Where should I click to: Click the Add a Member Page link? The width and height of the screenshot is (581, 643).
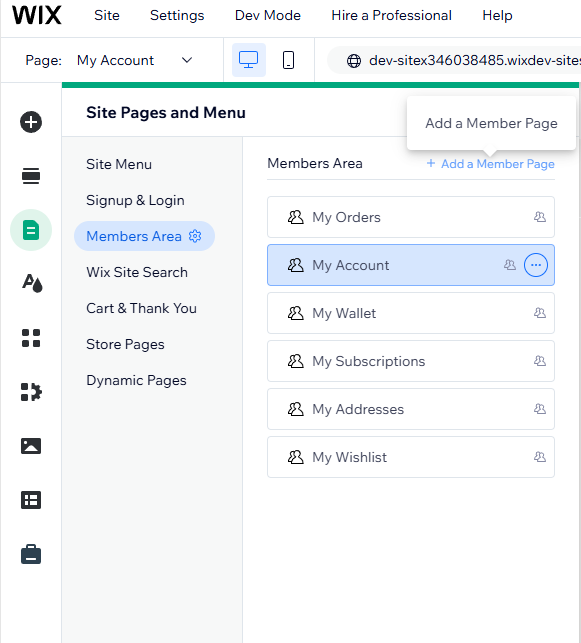[x=490, y=164]
